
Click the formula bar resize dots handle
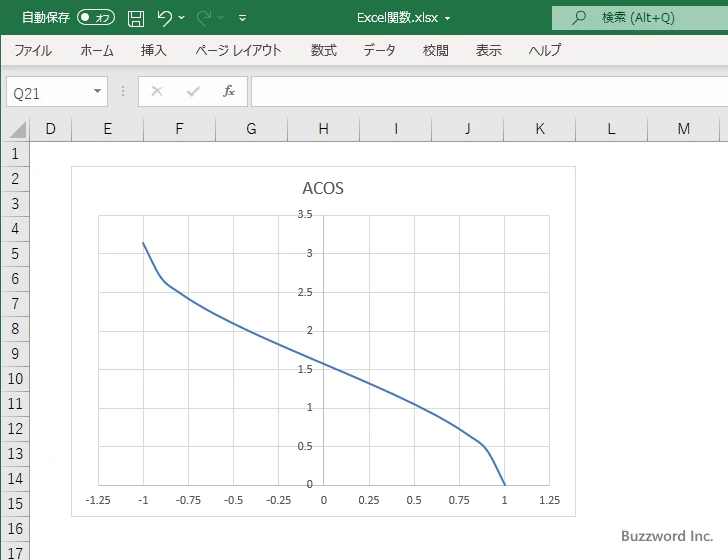coord(123,91)
